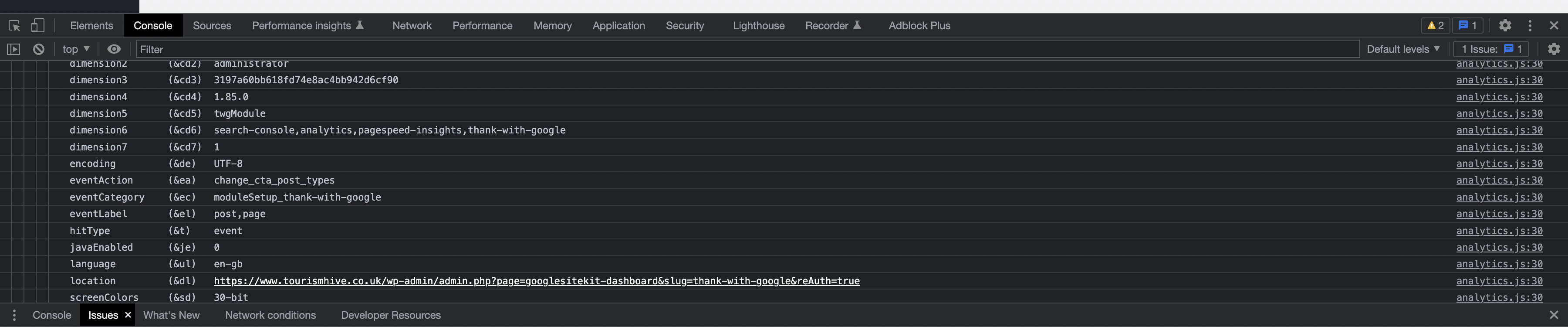Open the top JavaScript context dropdown
1568x327 pixels.
point(76,49)
